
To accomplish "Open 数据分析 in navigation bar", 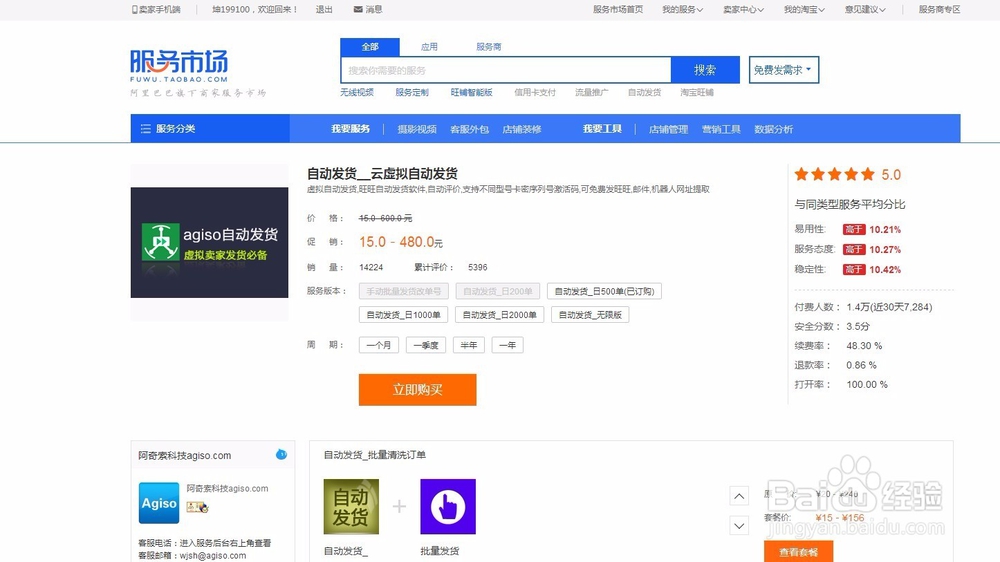I will pos(773,129).
